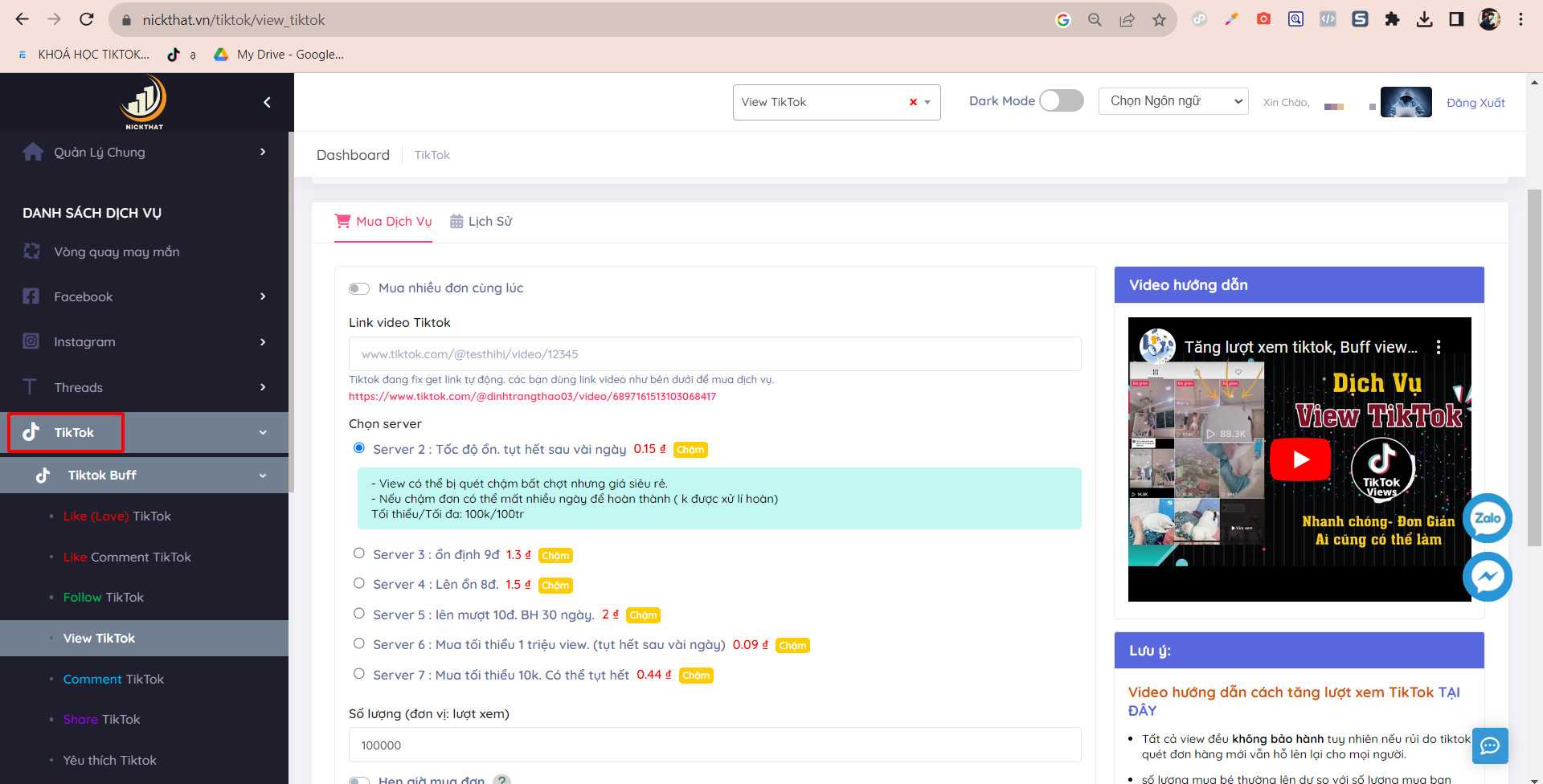Click the Link video Tiktok input field
The height and width of the screenshot is (784, 1543).
pos(715,354)
